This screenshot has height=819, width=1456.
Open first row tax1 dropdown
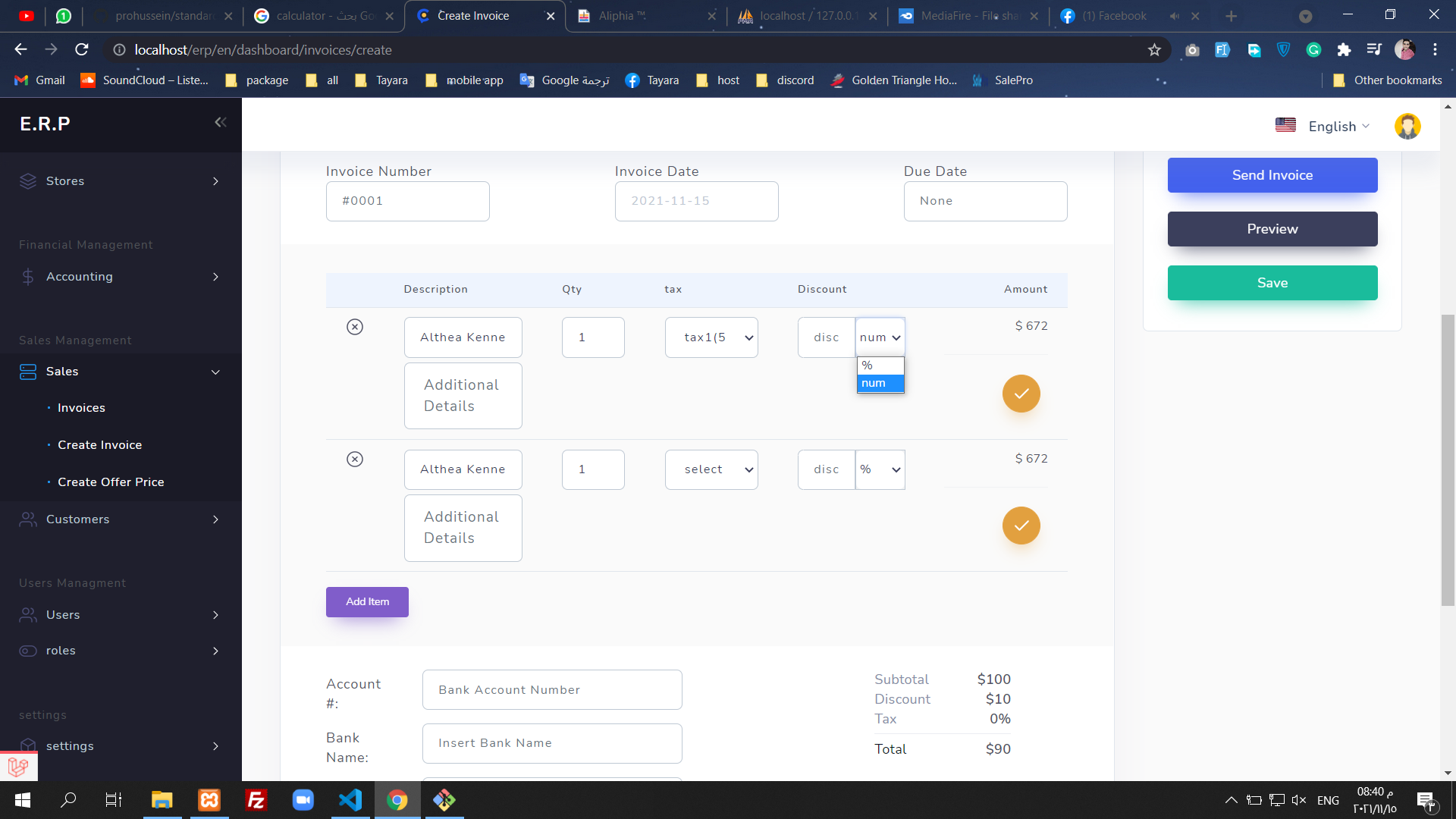[x=711, y=337]
